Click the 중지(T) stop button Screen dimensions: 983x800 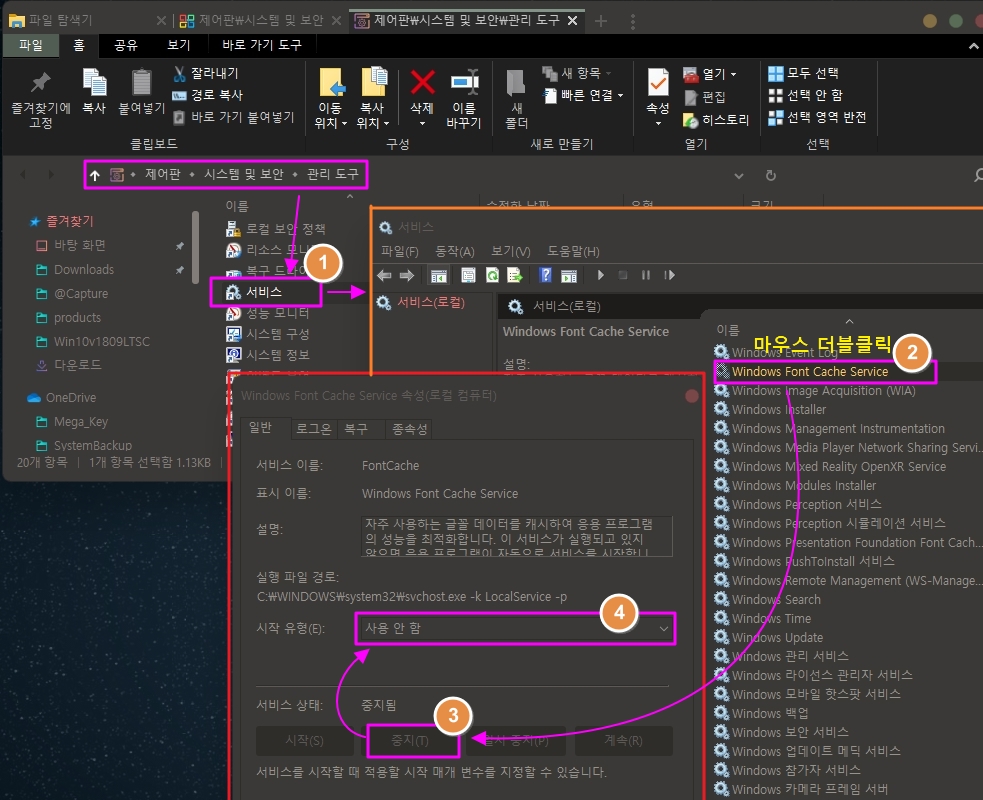(411, 740)
